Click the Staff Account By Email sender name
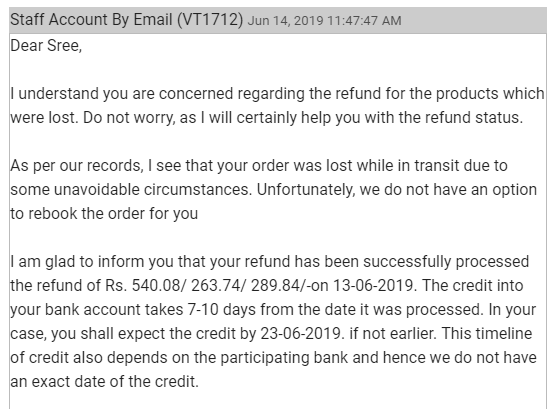 click(x=91, y=19)
